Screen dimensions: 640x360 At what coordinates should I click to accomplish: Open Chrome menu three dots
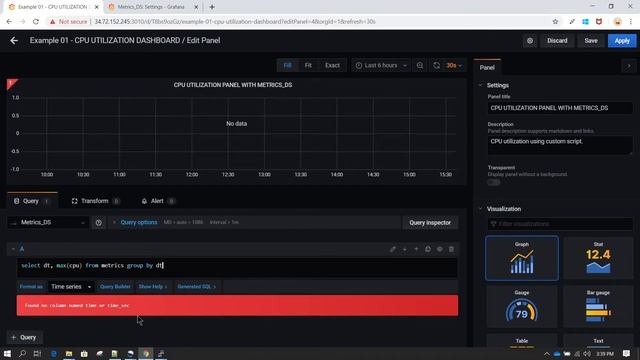631,22
